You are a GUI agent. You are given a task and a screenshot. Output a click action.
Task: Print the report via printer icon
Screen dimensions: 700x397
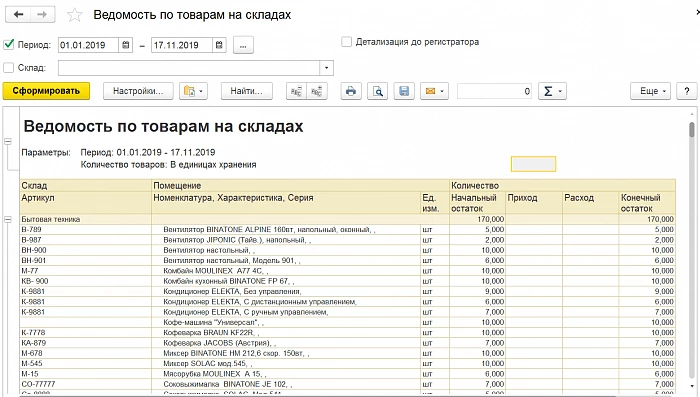point(351,91)
